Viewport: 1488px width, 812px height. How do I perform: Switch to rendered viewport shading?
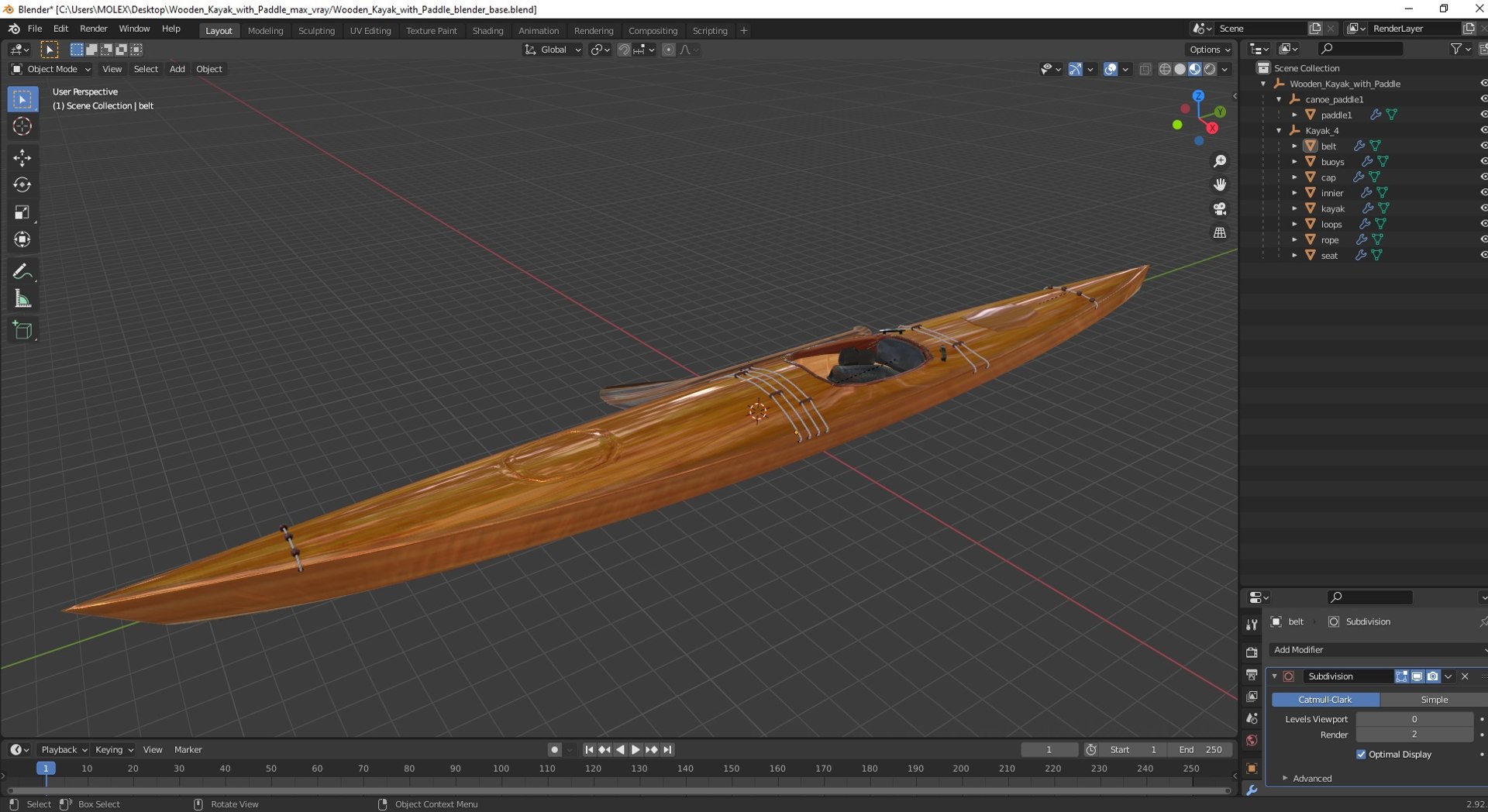1210,69
